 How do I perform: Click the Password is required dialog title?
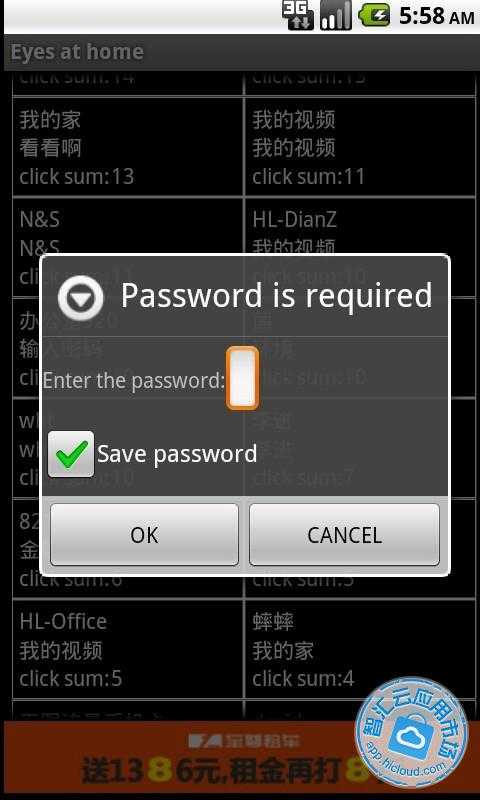(x=276, y=296)
